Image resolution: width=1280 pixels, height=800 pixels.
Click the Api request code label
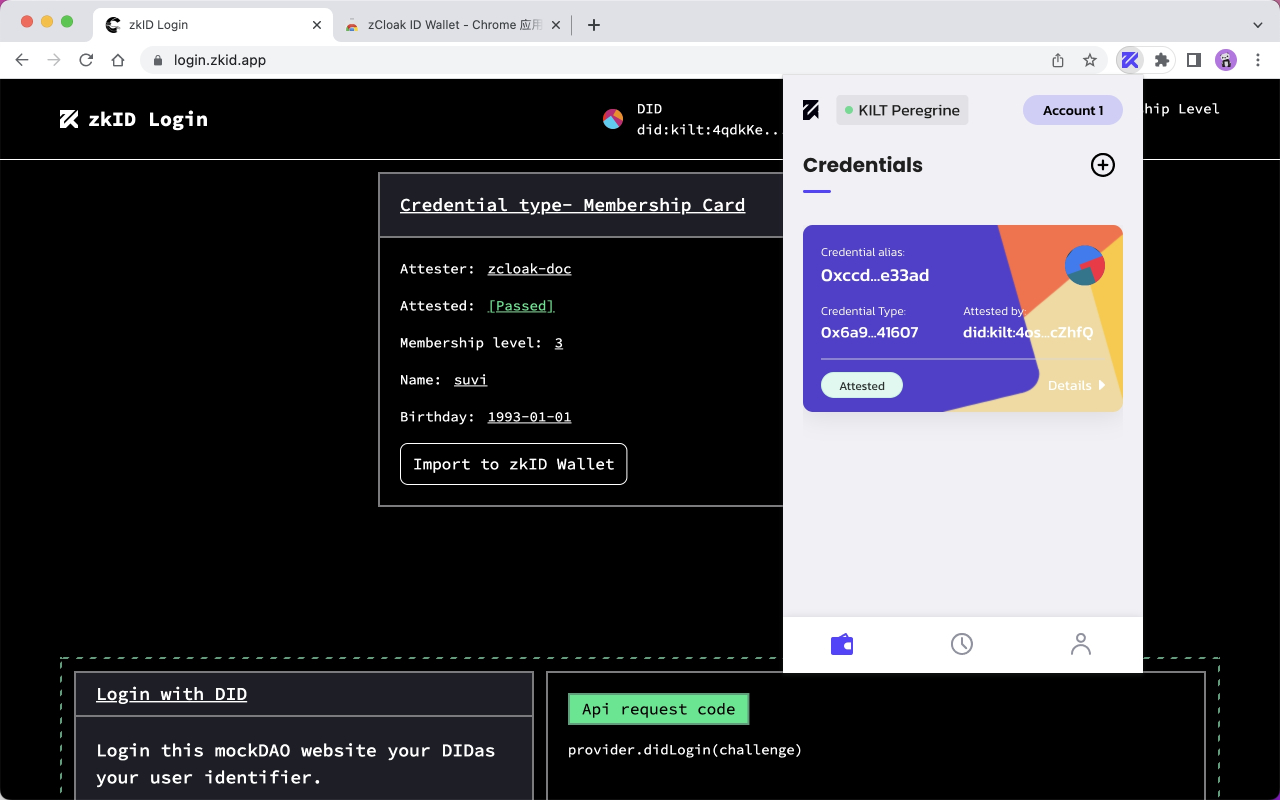coord(658,709)
